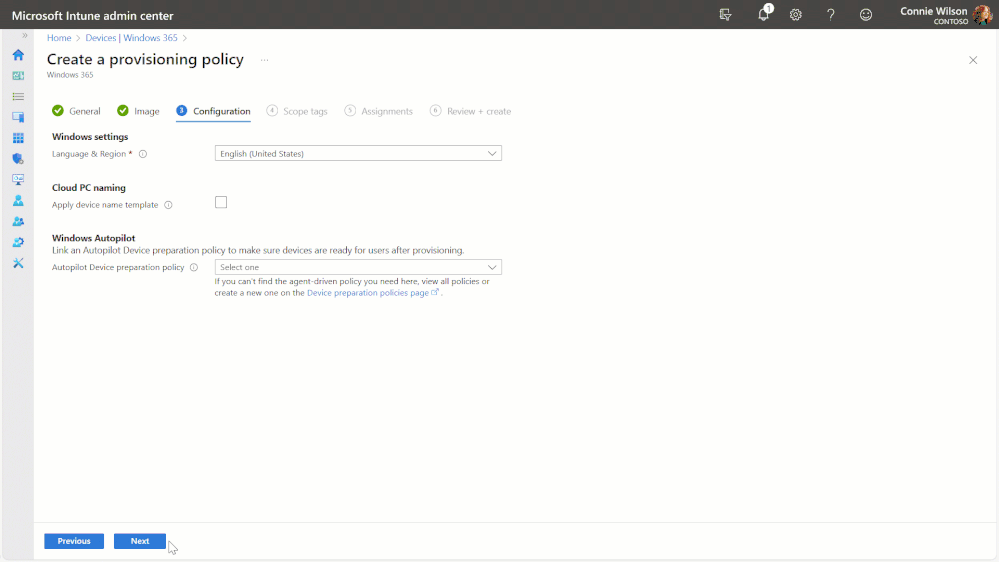Switch to the General step tab
Image resolution: width=999 pixels, height=562 pixels.
pos(76,111)
